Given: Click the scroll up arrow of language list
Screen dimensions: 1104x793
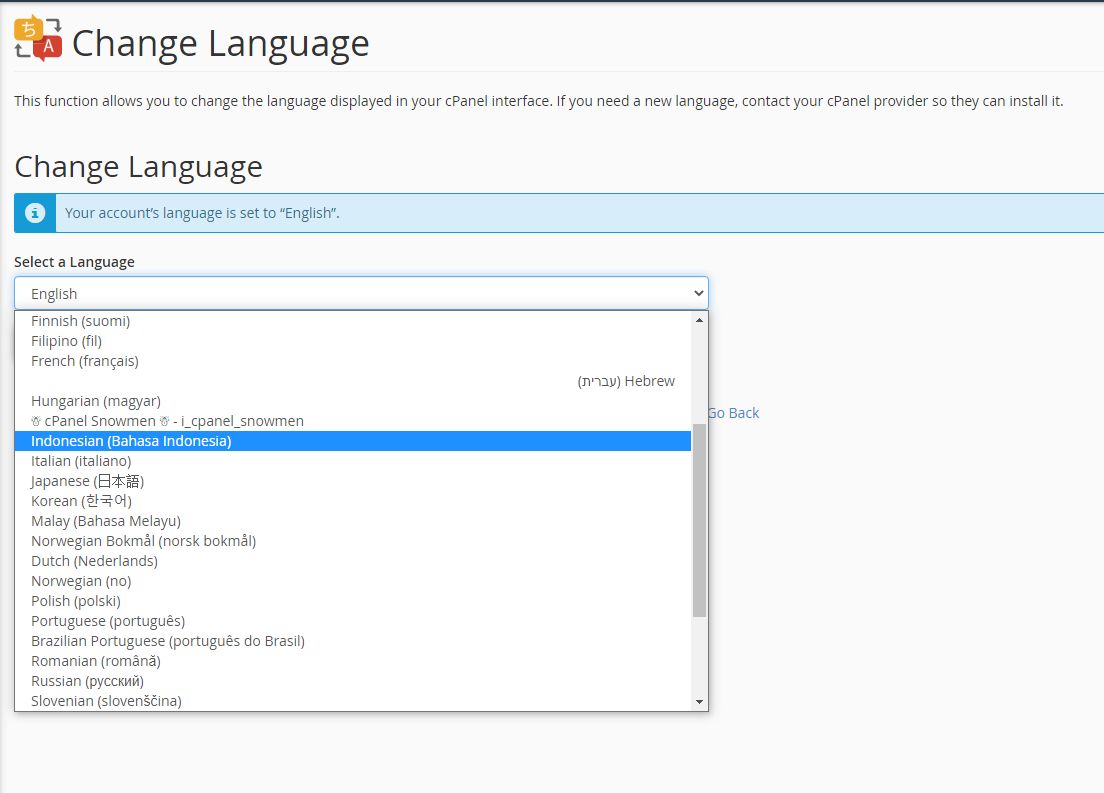Looking at the screenshot, I should pos(699,320).
